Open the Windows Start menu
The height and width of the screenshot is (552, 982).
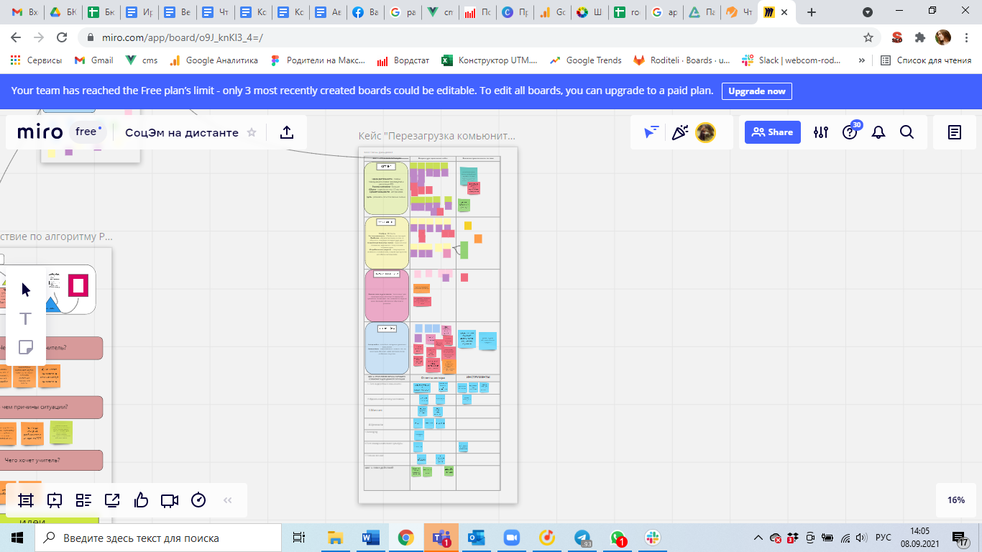tap(17, 538)
